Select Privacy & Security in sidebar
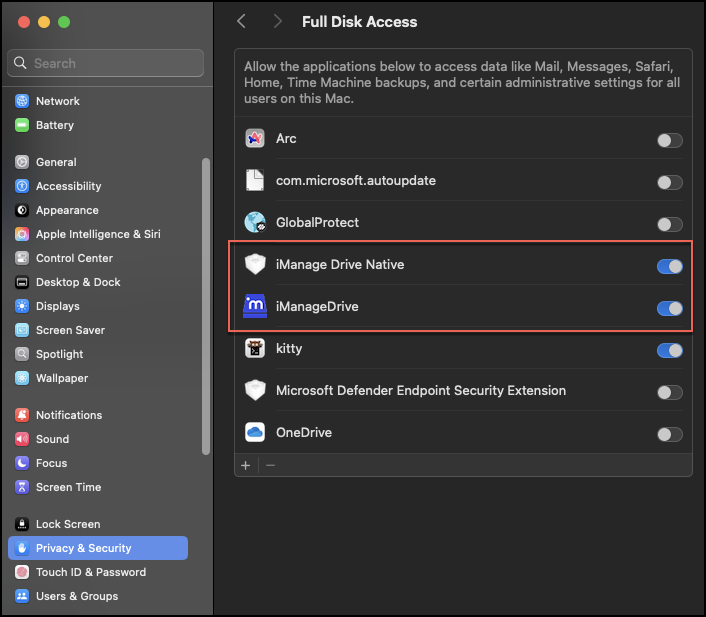This screenshot has width=706, height=617. click(x=83, y=548)
